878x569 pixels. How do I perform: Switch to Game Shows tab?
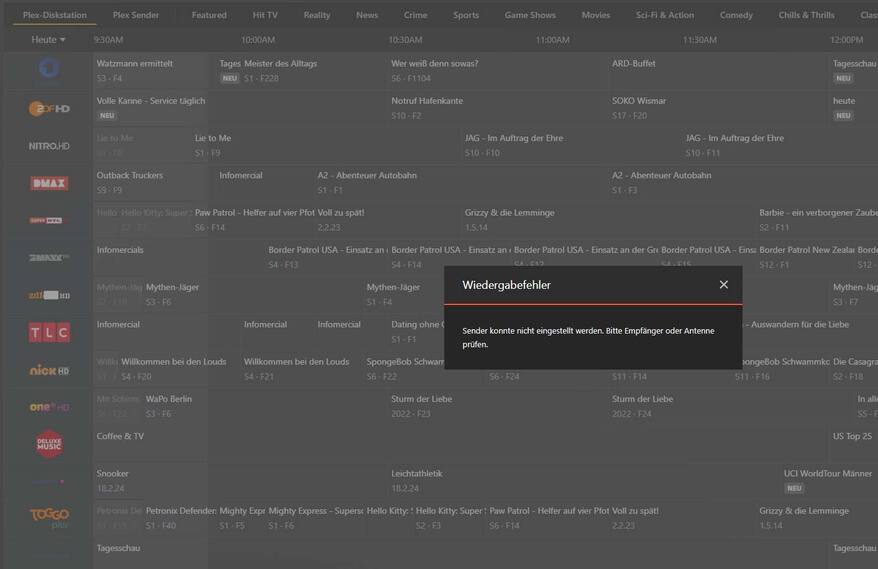coord(530,15)
